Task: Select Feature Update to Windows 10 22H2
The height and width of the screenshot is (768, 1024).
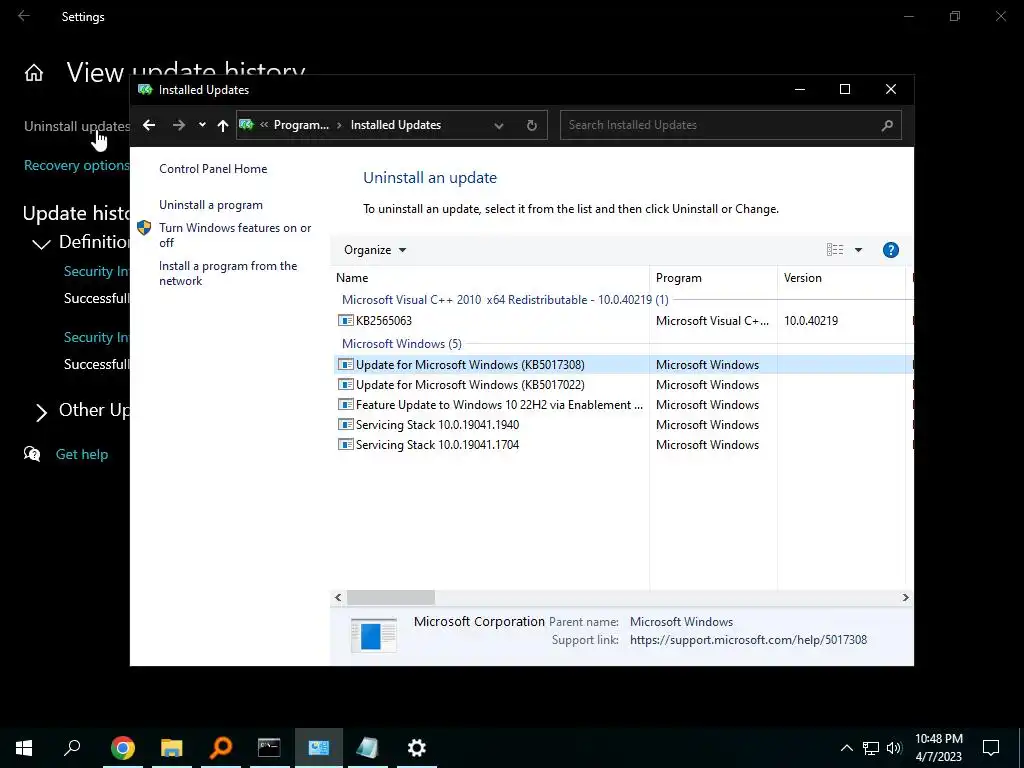Action: coord(500,405)
